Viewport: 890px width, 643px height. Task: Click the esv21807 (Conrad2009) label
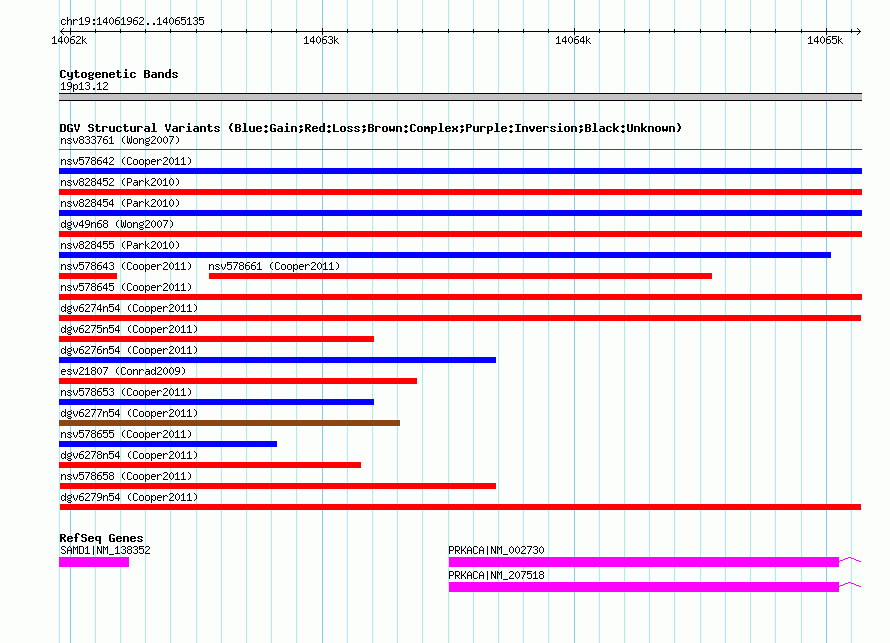(123, 371)
